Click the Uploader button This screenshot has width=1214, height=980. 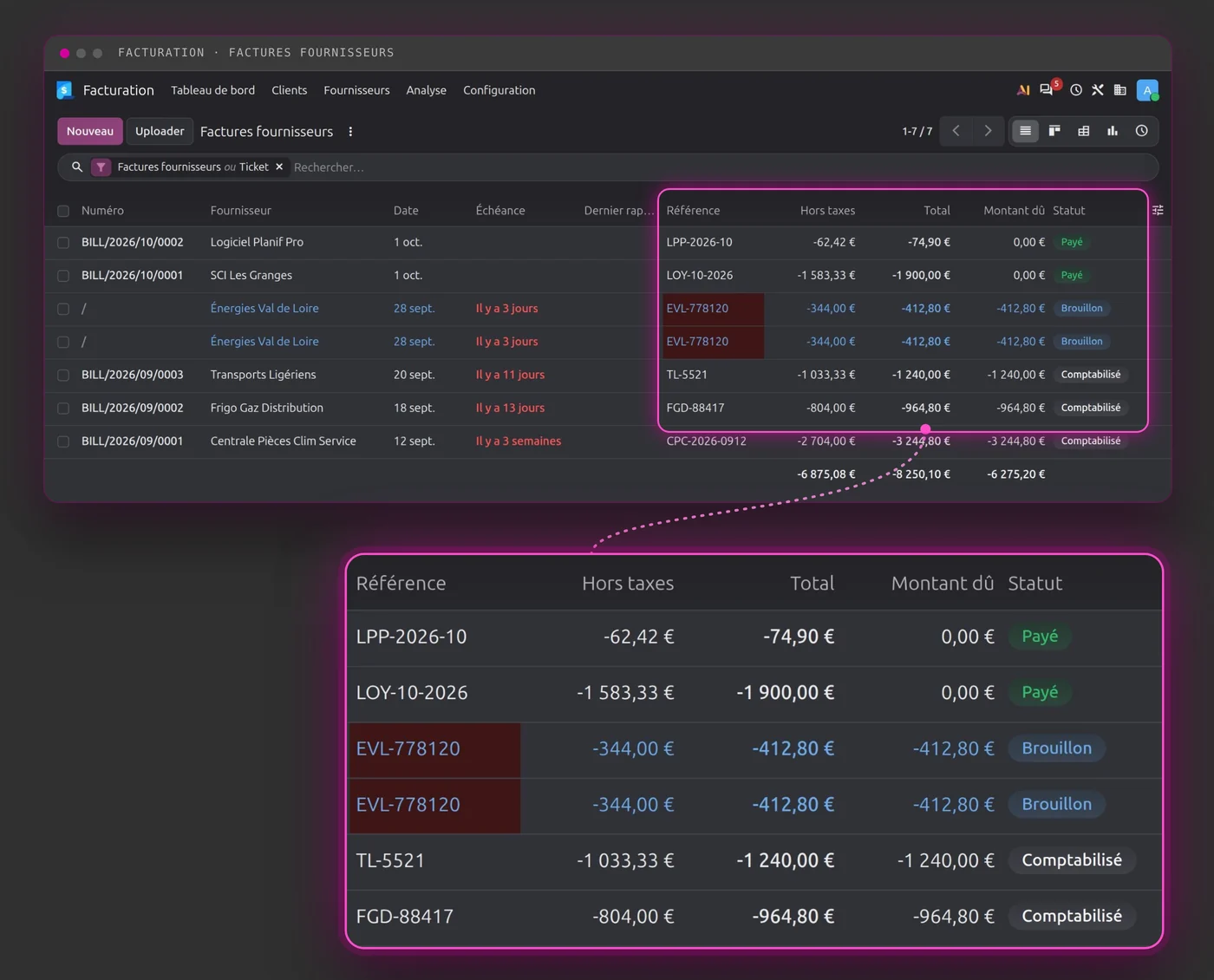coord(160,131)
